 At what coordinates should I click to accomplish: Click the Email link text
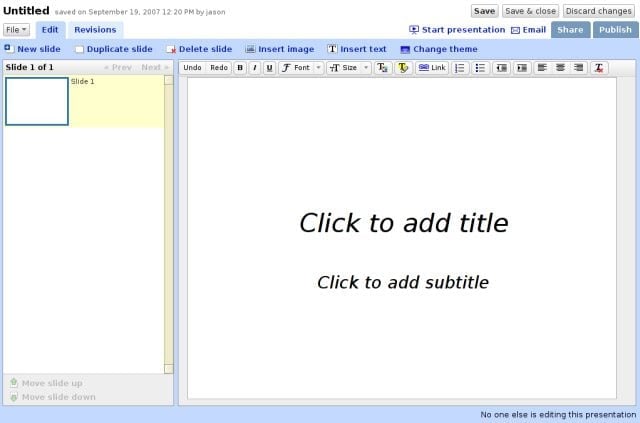[534, 30]
